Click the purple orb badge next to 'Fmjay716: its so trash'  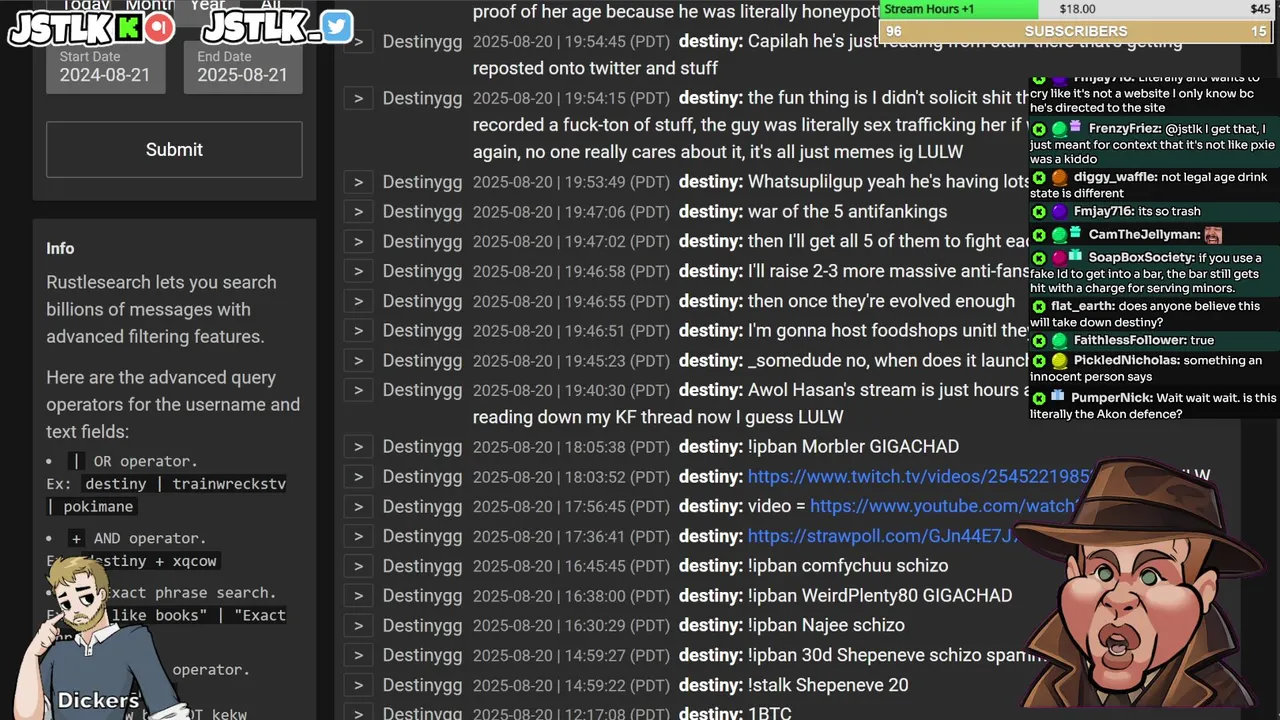(x=1059, y=211)
